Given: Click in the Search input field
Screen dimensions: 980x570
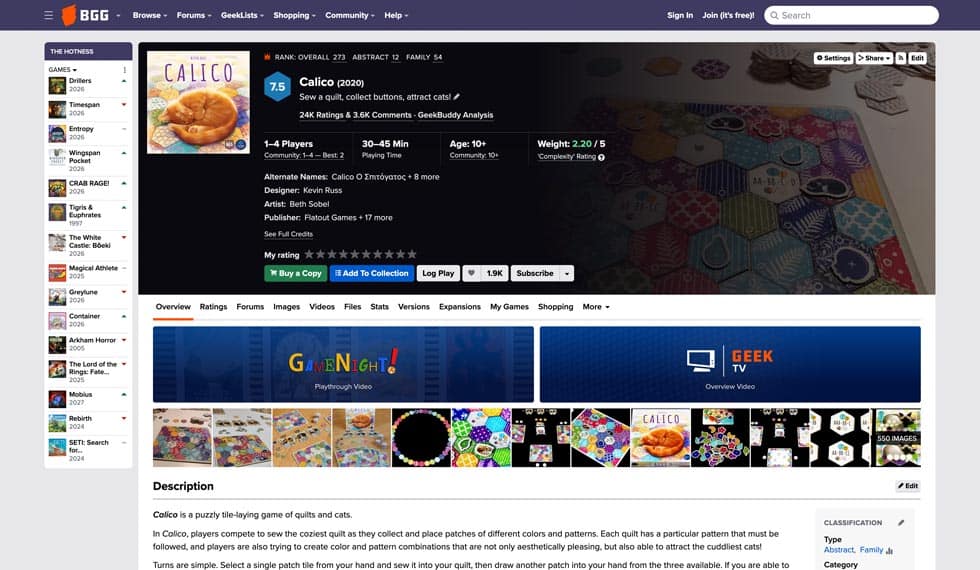Looking at the screenshot, I should tap(851, 16).
